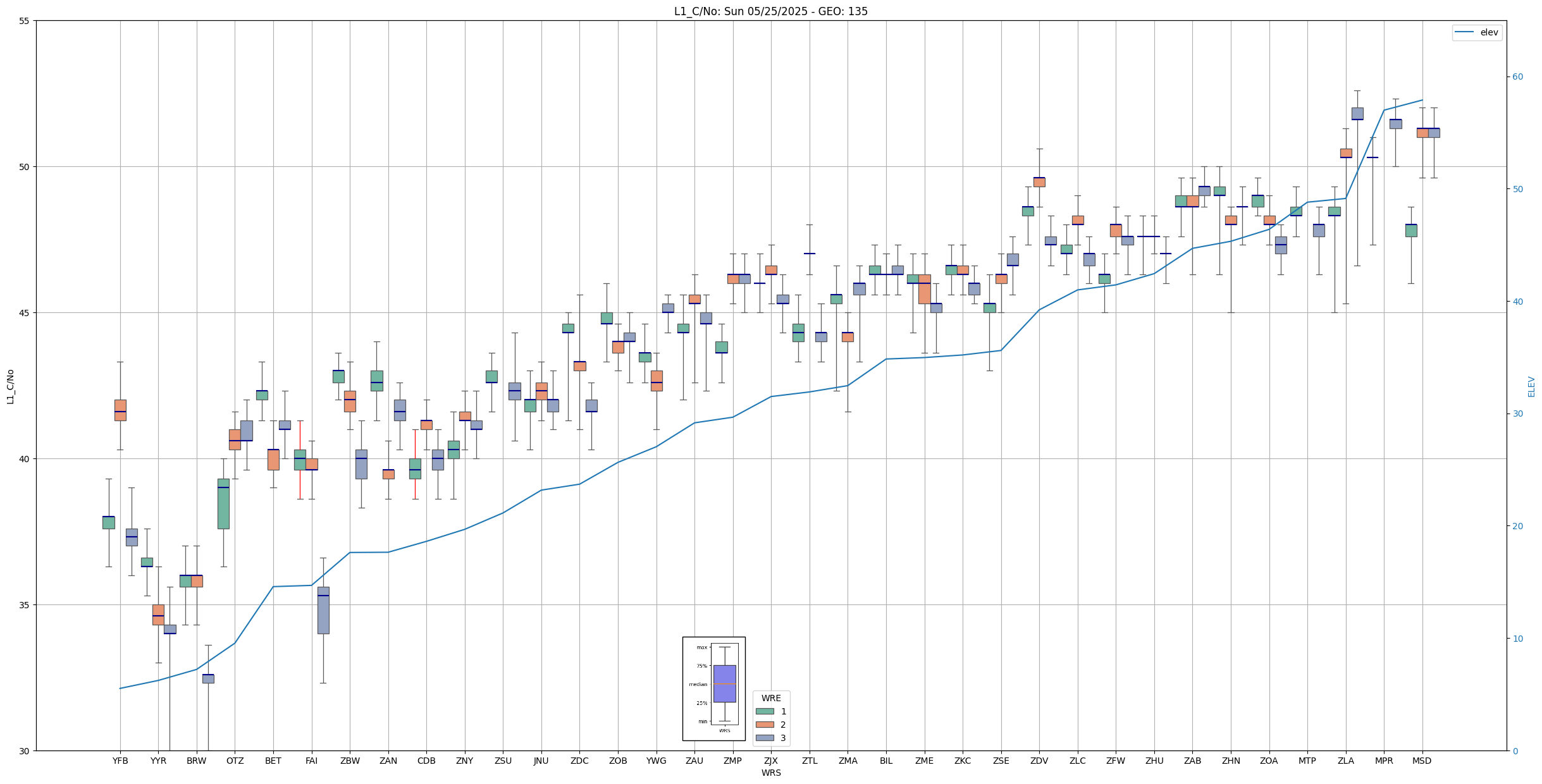Click the MSD station label

[x=1422, y=761]
